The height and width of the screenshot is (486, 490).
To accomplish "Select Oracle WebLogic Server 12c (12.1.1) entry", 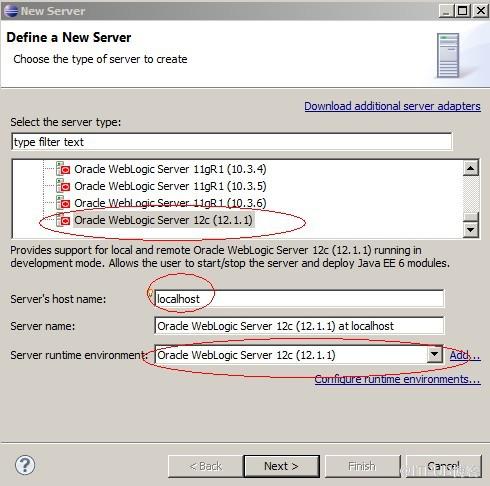I will [x=164, y=220].
